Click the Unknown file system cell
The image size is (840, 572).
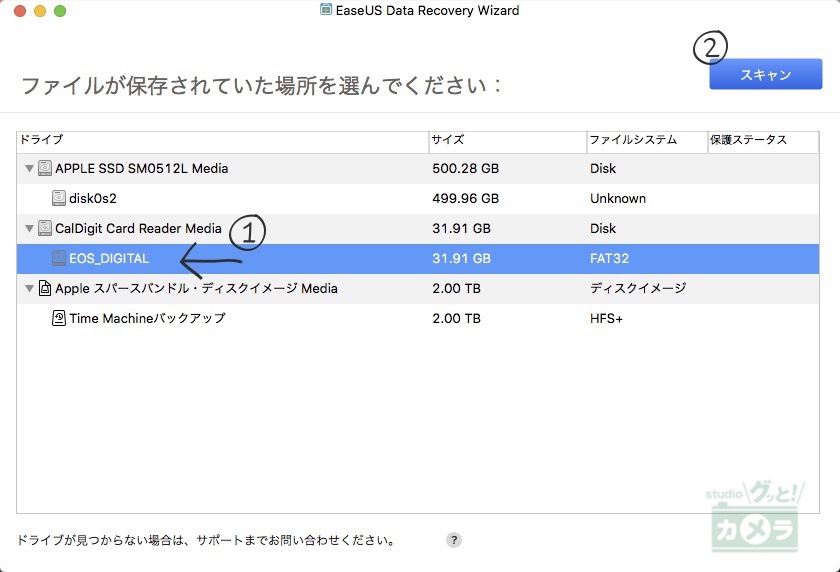point(618,199)
